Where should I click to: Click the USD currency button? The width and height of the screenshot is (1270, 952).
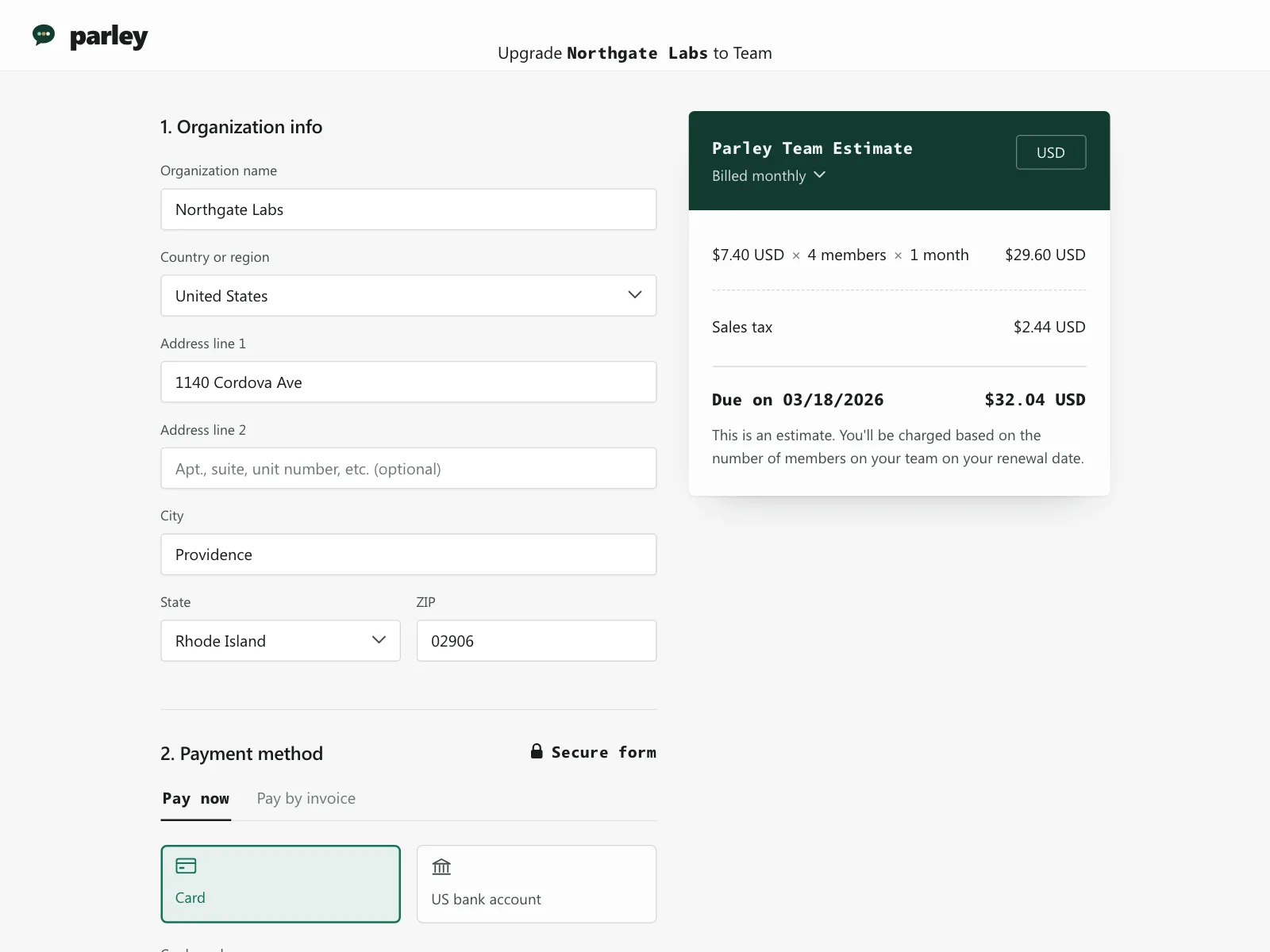[x=1051, y=152]
